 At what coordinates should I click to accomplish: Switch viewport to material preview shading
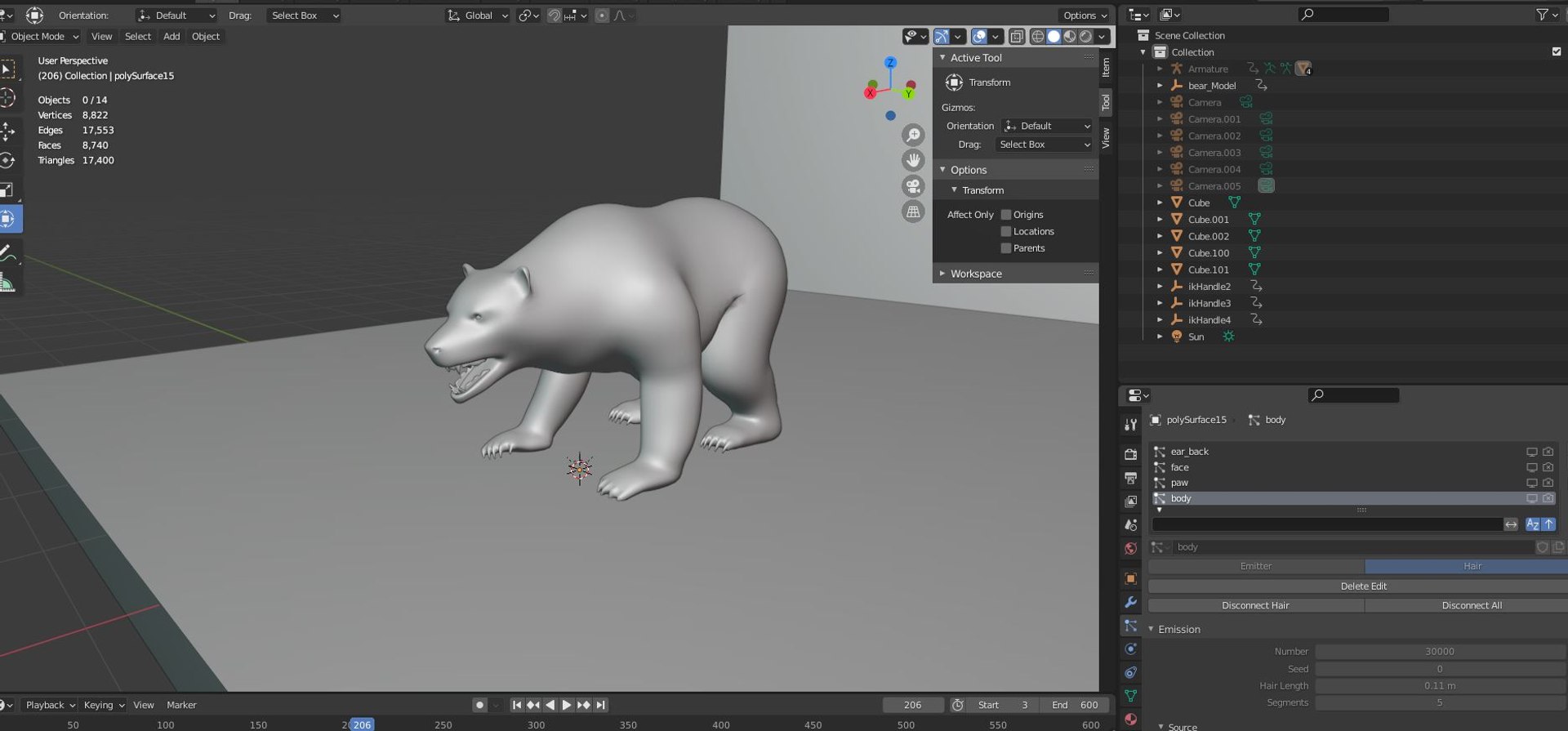click(1070, 37)
